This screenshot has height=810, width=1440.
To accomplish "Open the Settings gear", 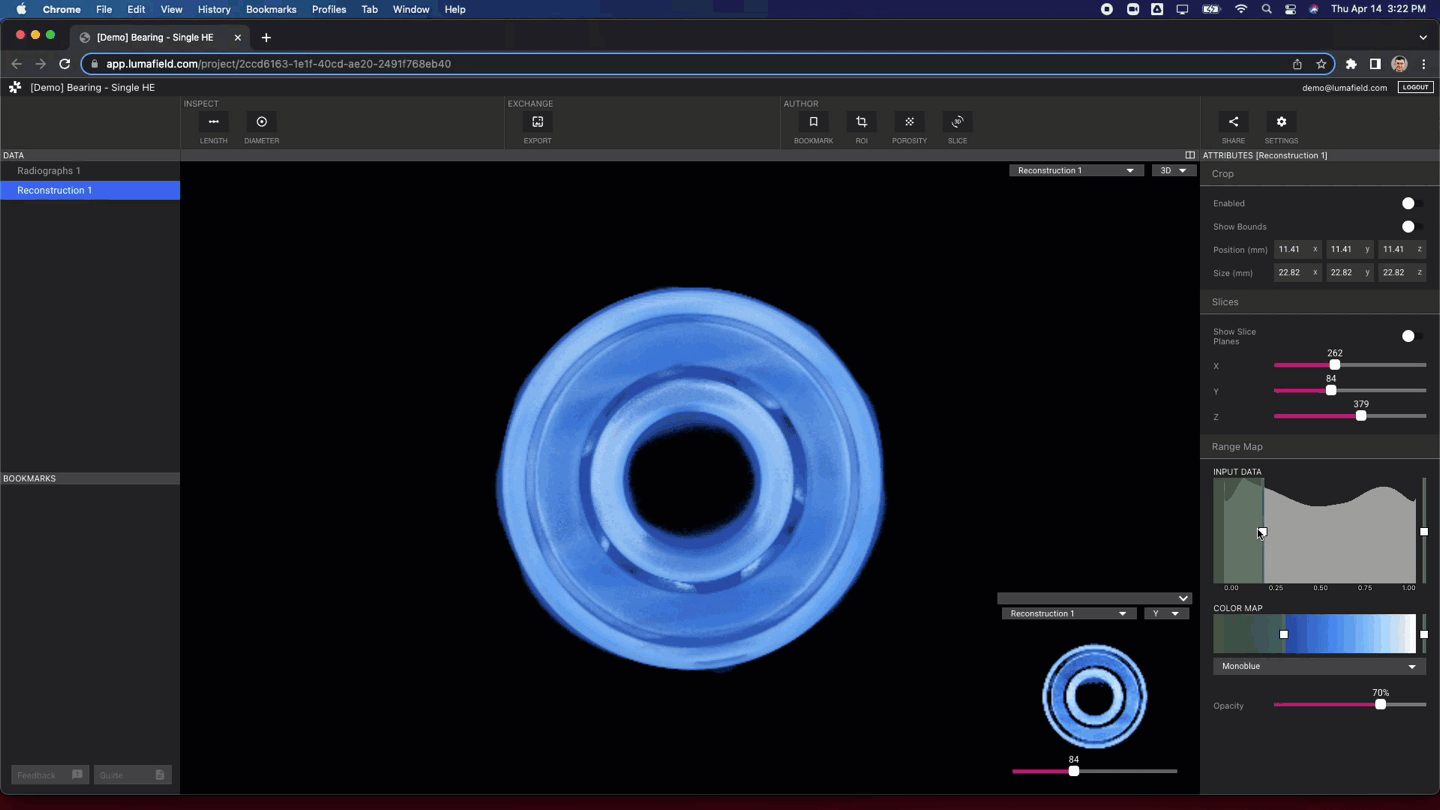I will click(1281, 122).
